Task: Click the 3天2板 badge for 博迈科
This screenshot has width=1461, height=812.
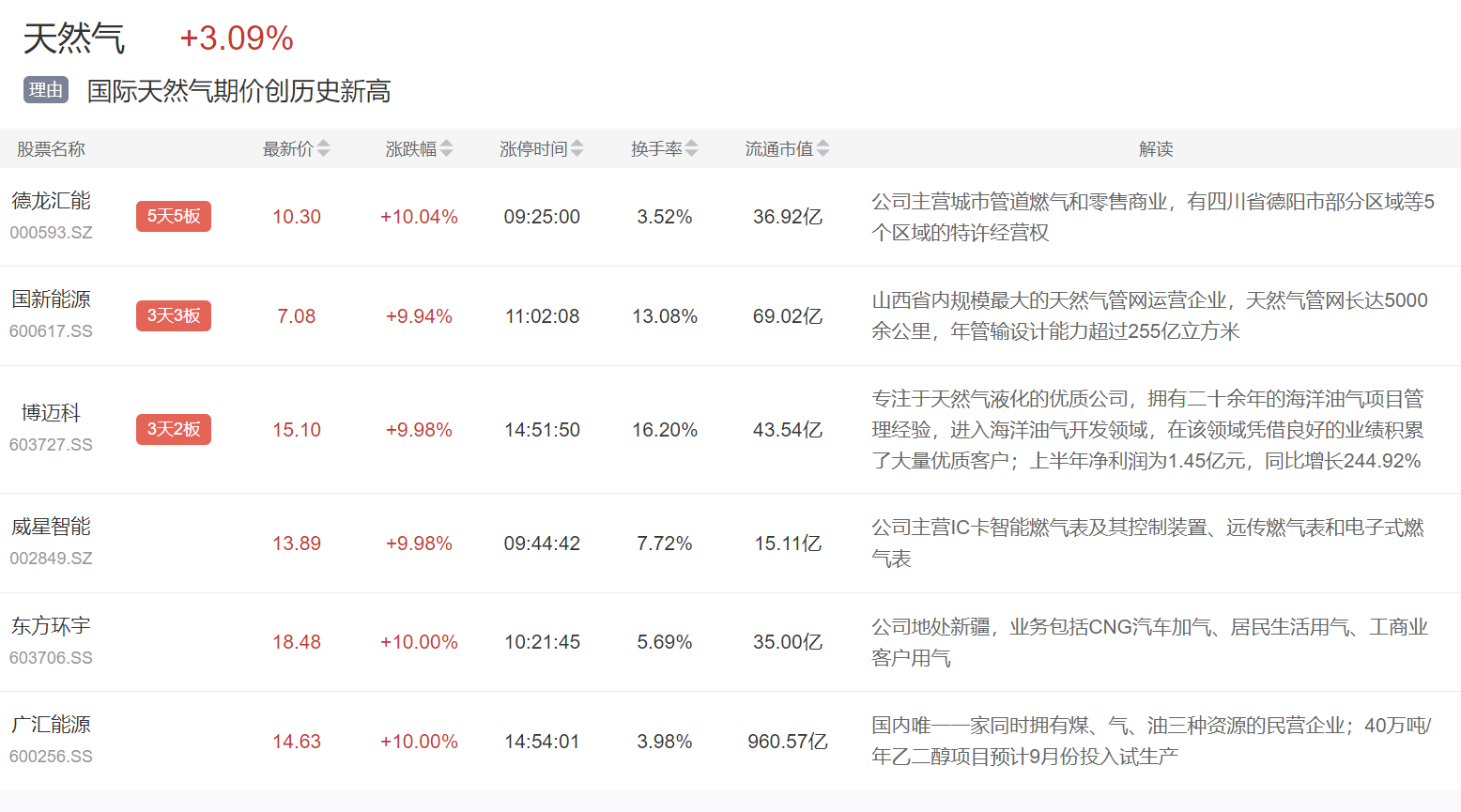Action: pos(174,429)
